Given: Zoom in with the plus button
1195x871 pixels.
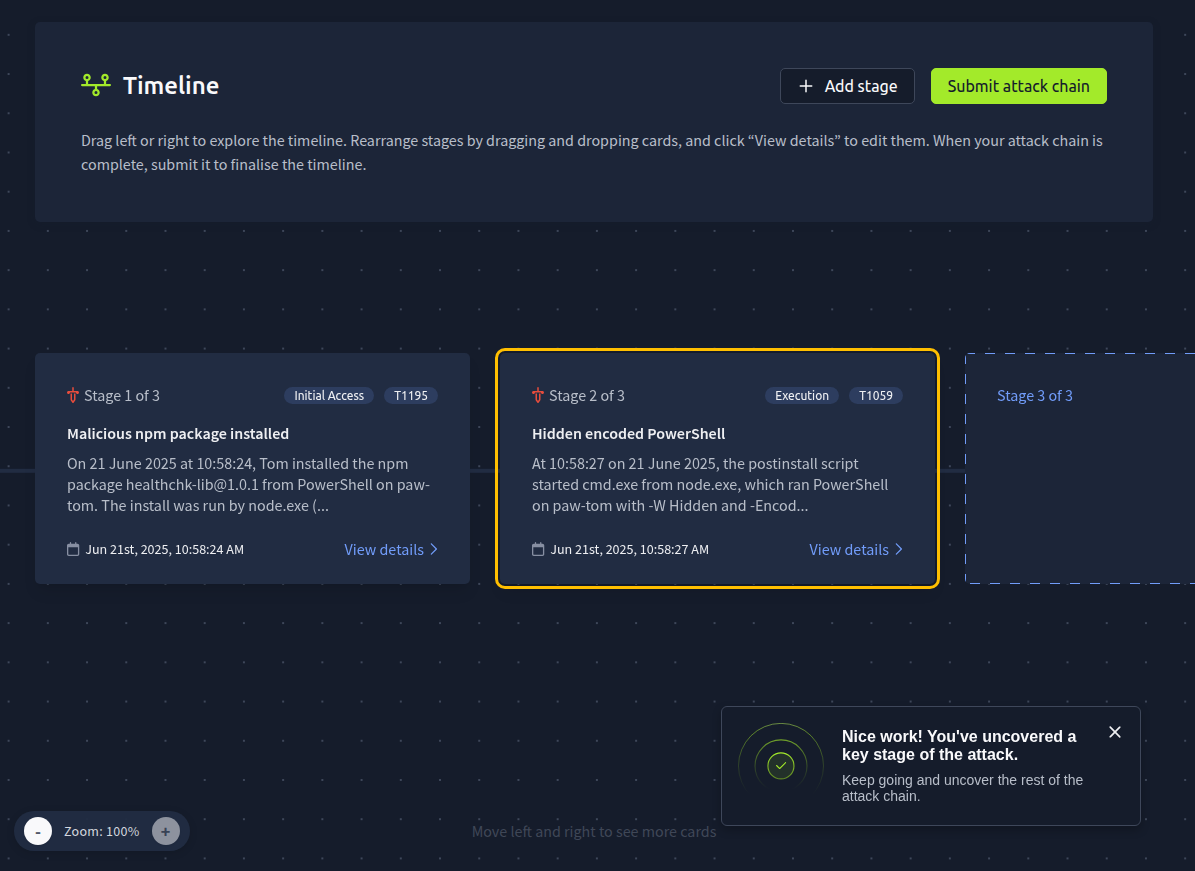Looking at the screenshot, I should coord(165,831).
